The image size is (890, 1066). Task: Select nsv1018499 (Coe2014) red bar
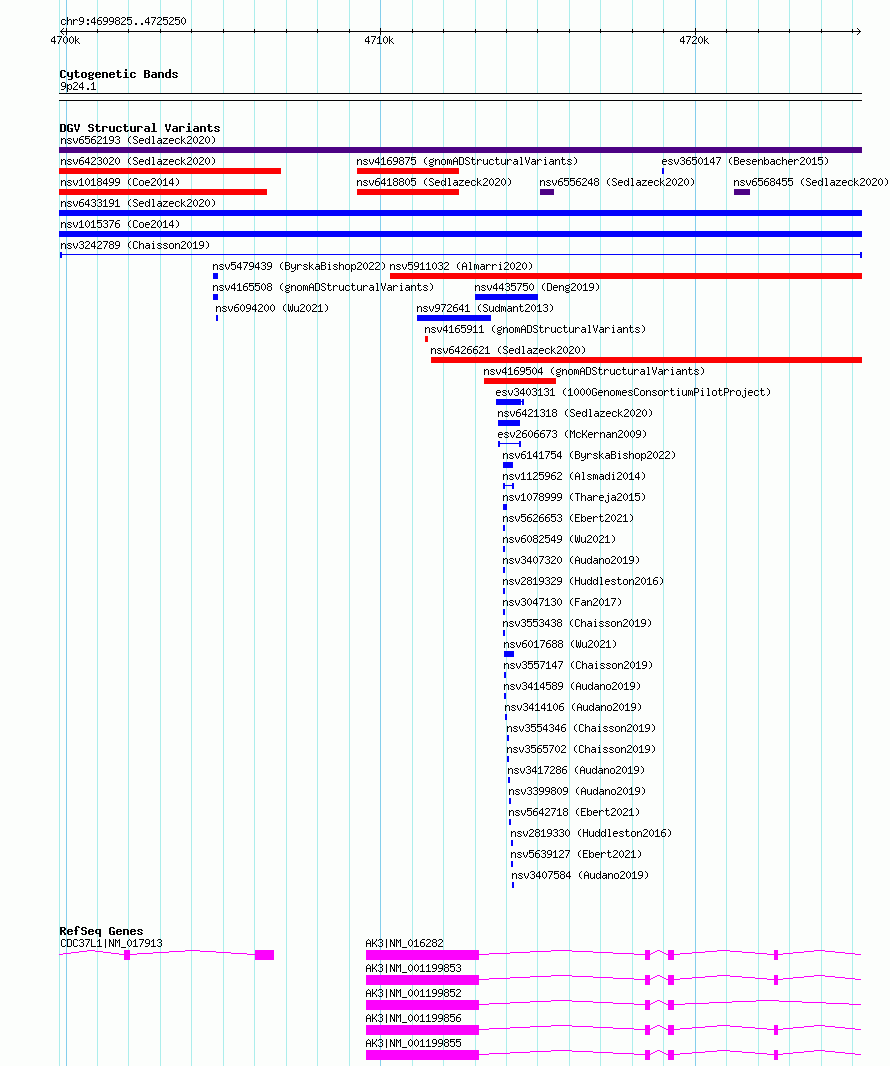(x=163, y=192)
